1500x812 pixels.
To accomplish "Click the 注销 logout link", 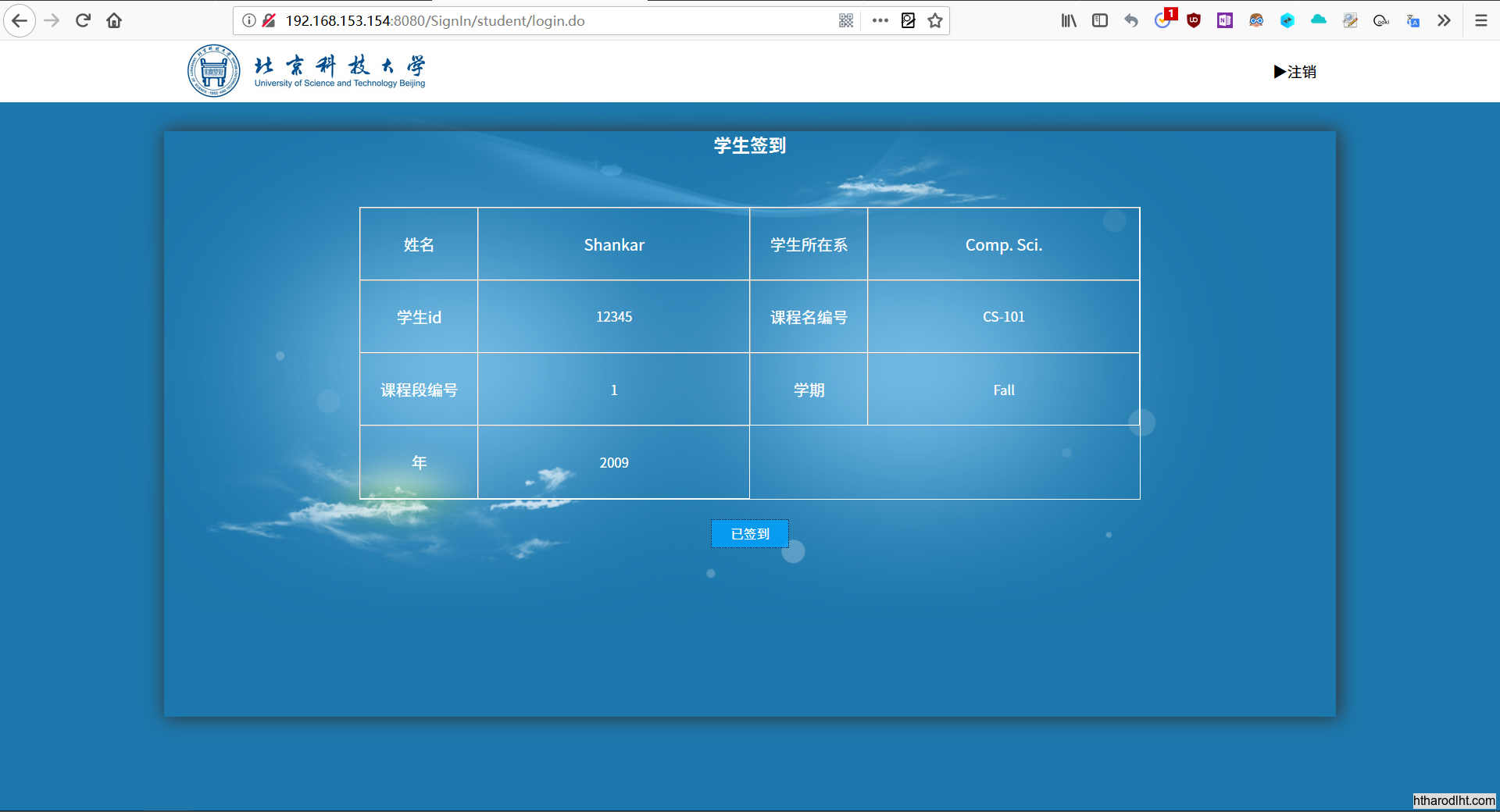I will click(1295, 72).
